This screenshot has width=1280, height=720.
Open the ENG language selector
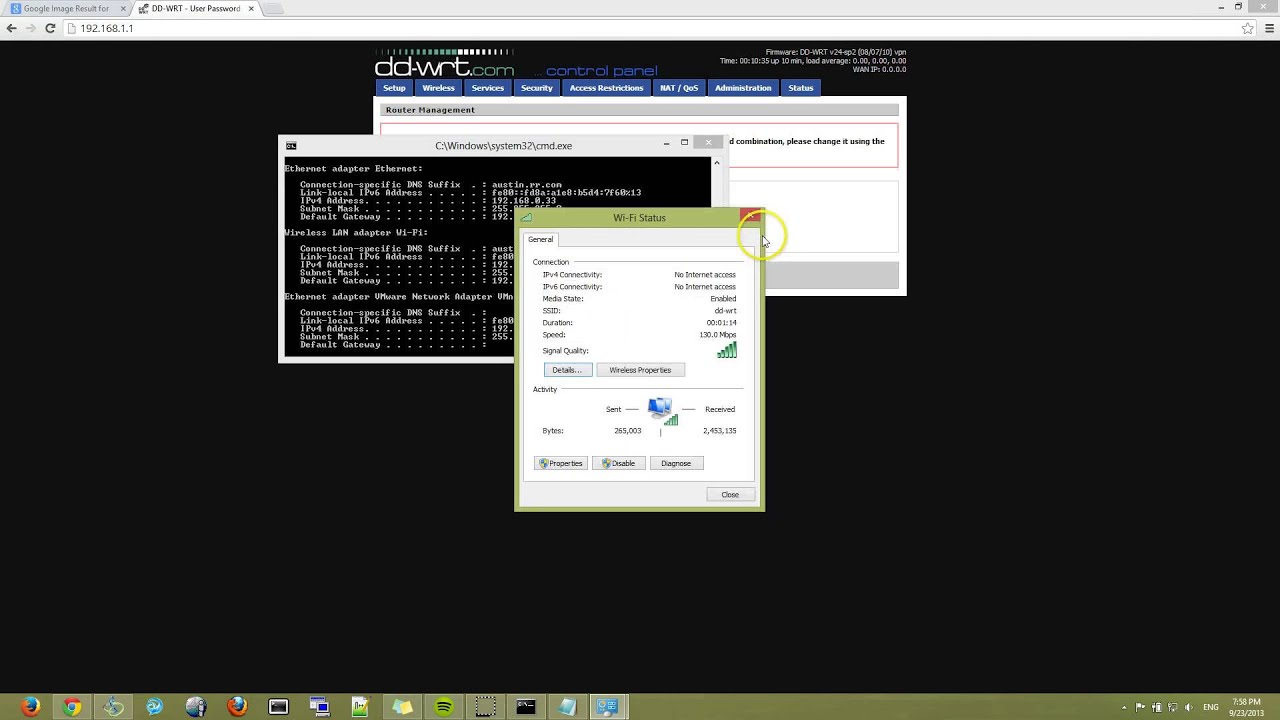(1211, 707)
